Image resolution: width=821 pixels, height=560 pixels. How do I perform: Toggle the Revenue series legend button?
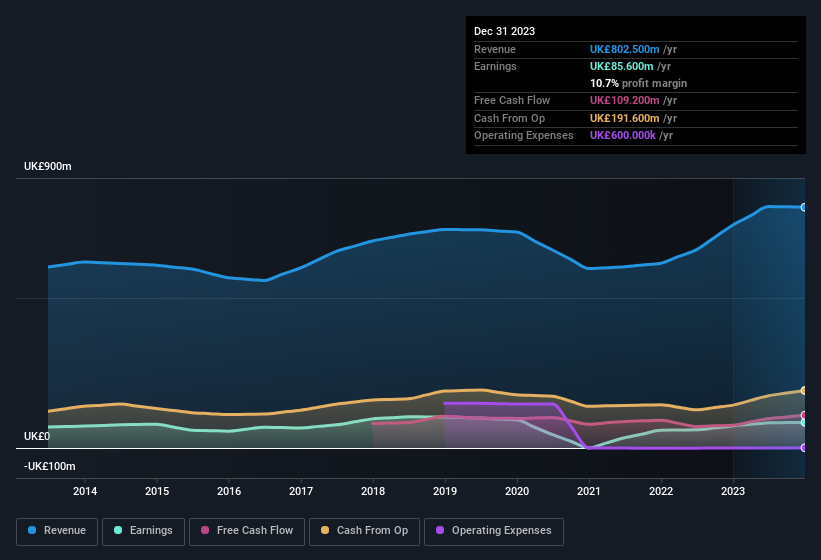click(x=57, y=530)
